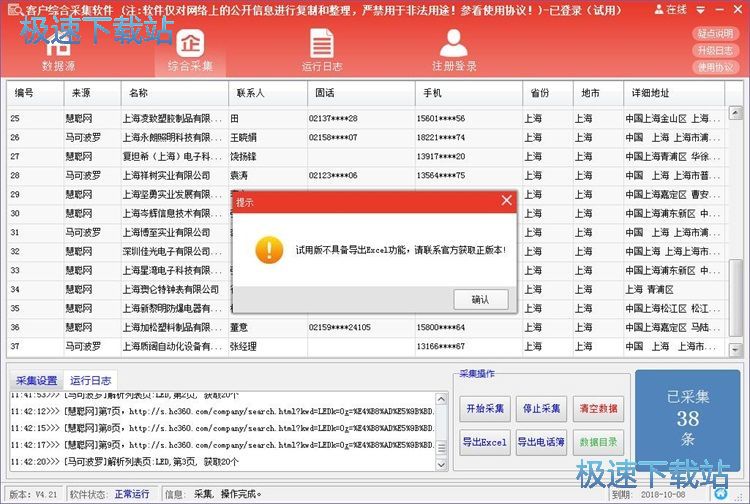Open the 升级日志 button
This screenshot has width=750, height=504.
(x=716, y=50)
